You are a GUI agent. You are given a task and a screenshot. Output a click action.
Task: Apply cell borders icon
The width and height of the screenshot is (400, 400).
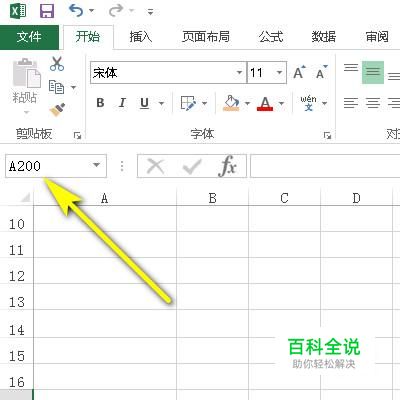(188, 103)
